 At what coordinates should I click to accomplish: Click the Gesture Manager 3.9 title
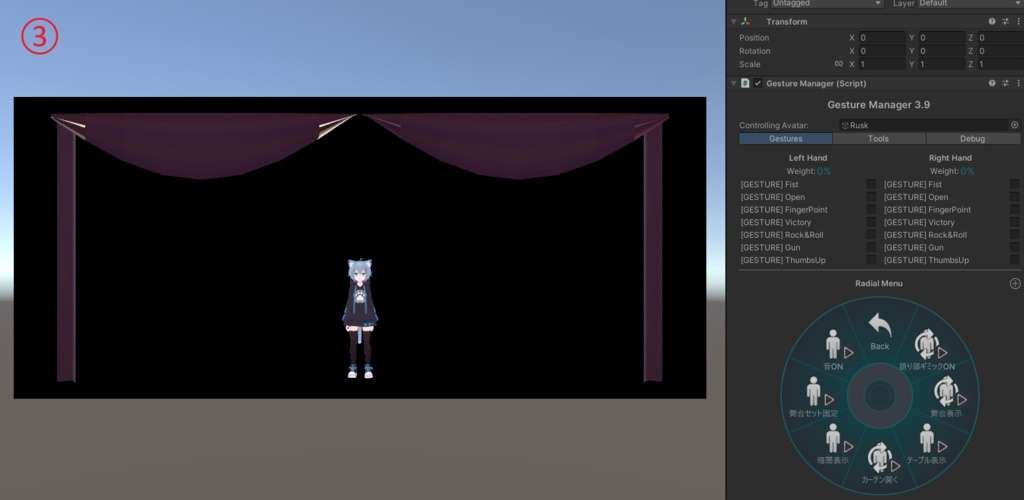tap(878, 104)
